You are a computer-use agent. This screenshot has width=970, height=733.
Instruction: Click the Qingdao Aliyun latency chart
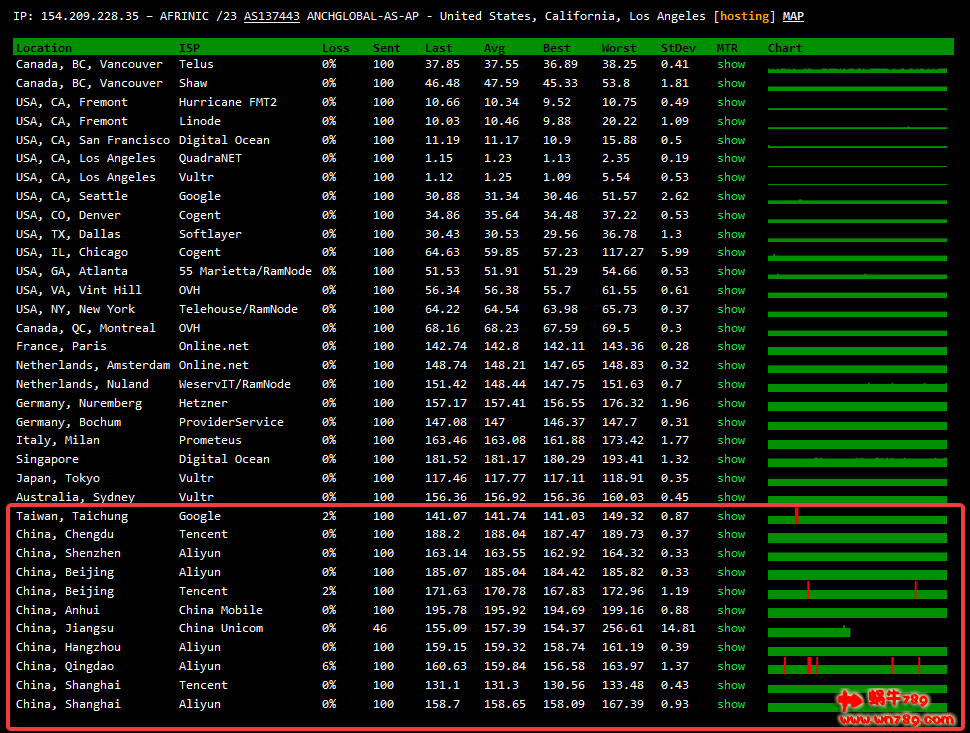pyautogui.click(x=857, y=667)
